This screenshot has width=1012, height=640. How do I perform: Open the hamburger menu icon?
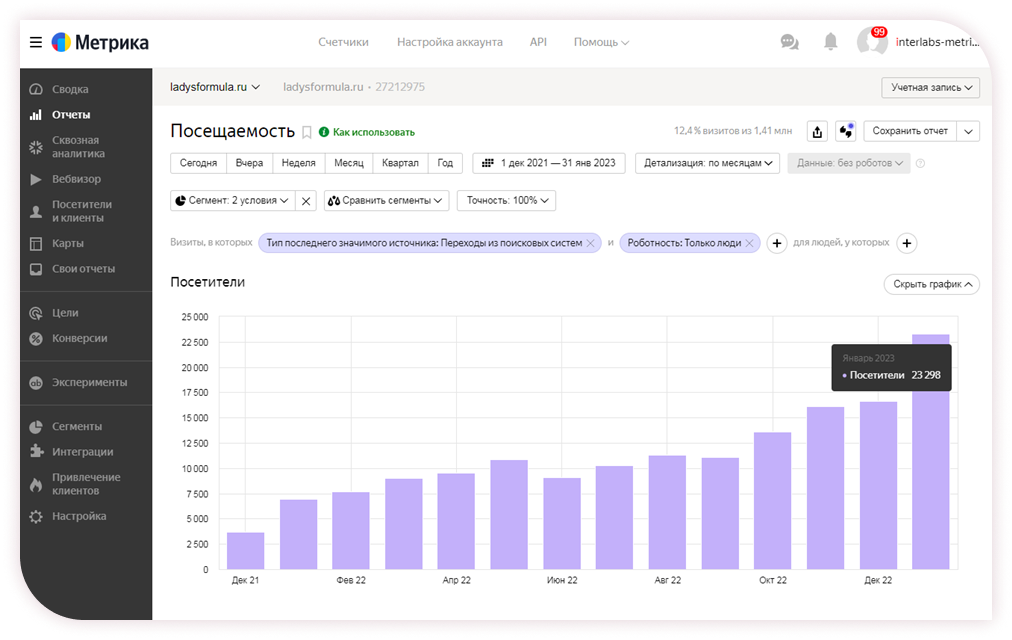[36, 43]
